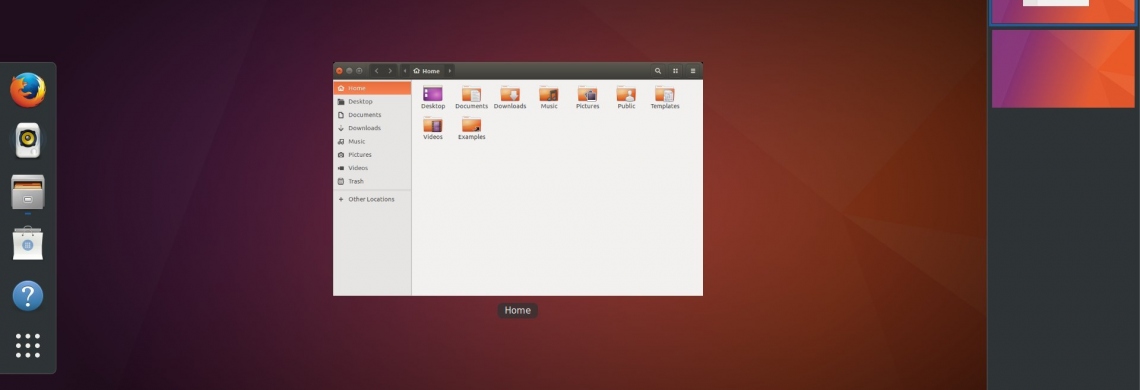
Task: Switch view with the grid view icon
Action: [x=675, y=71]
